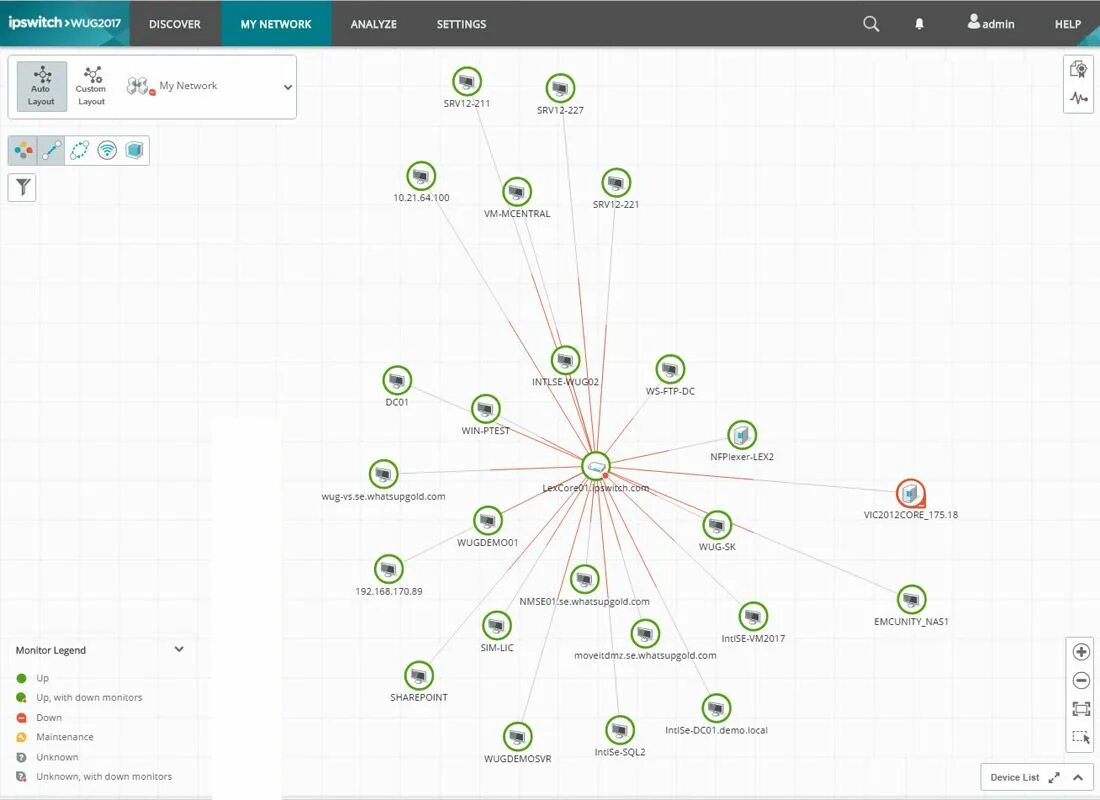Open the ANALYZE menu
This screenshot has width=1100, height=800.
click(374, 24)
